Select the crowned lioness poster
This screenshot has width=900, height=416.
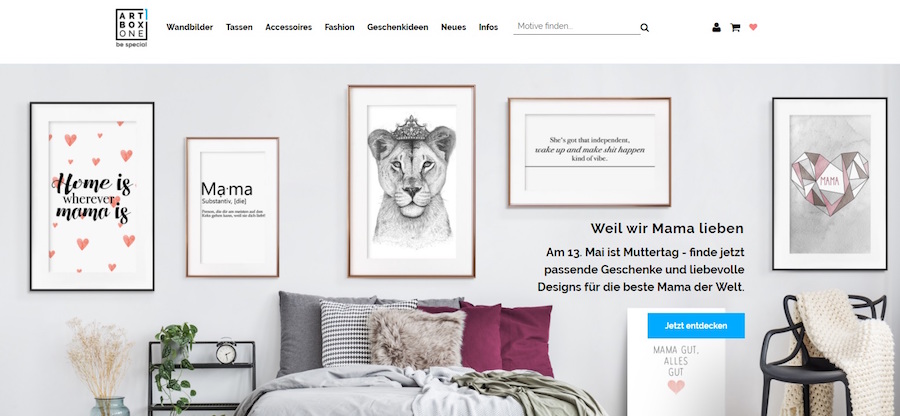click(x=412, y=181)
